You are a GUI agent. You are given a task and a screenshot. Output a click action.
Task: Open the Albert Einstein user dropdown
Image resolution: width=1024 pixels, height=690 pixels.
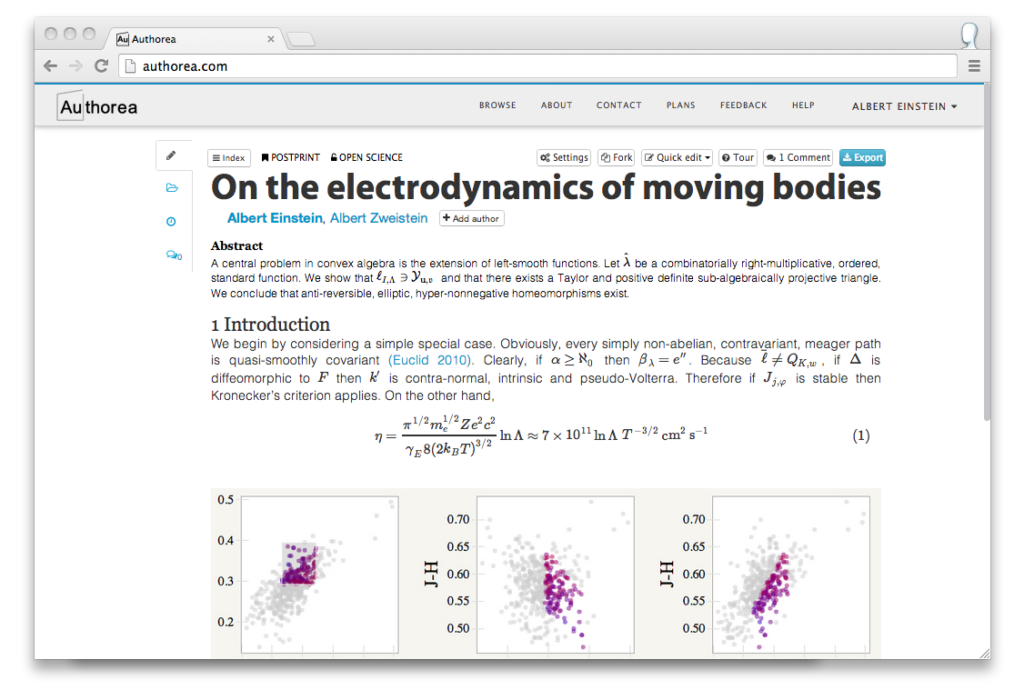904,106
